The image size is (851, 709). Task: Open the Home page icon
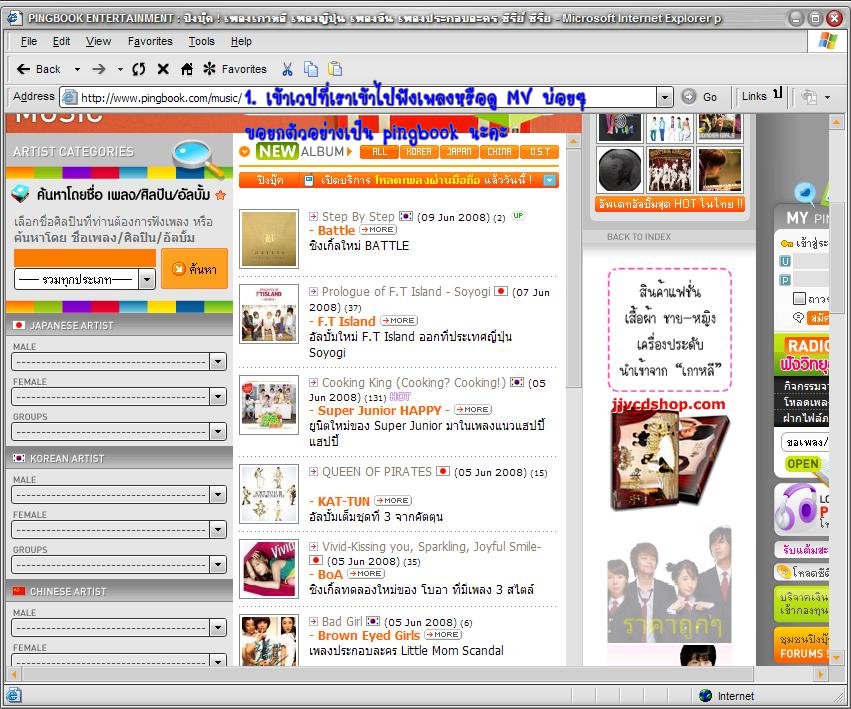click(187, 69)
